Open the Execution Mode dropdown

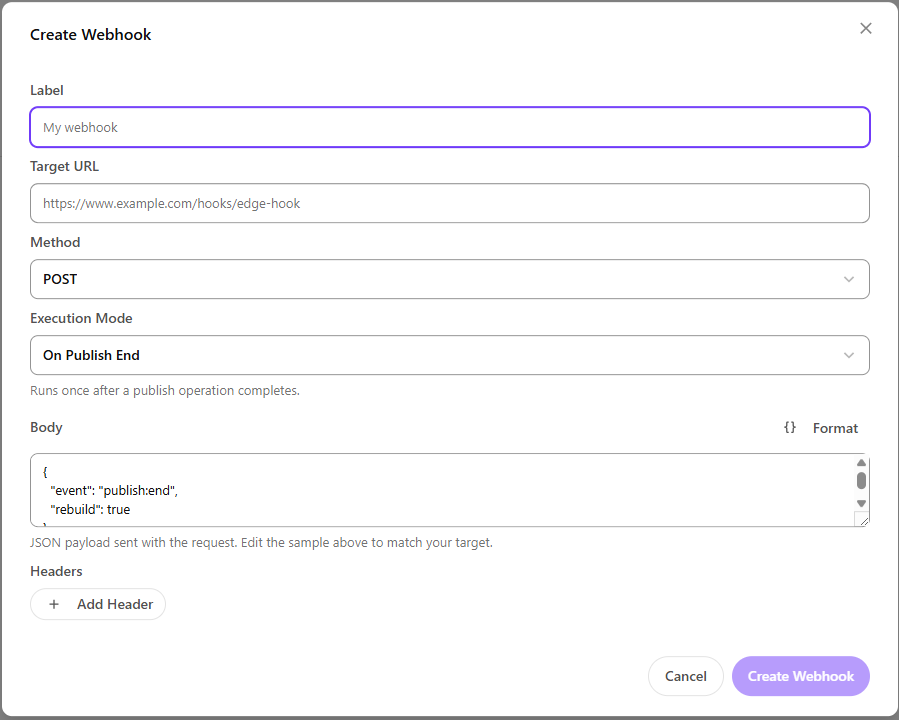[450, 355]
